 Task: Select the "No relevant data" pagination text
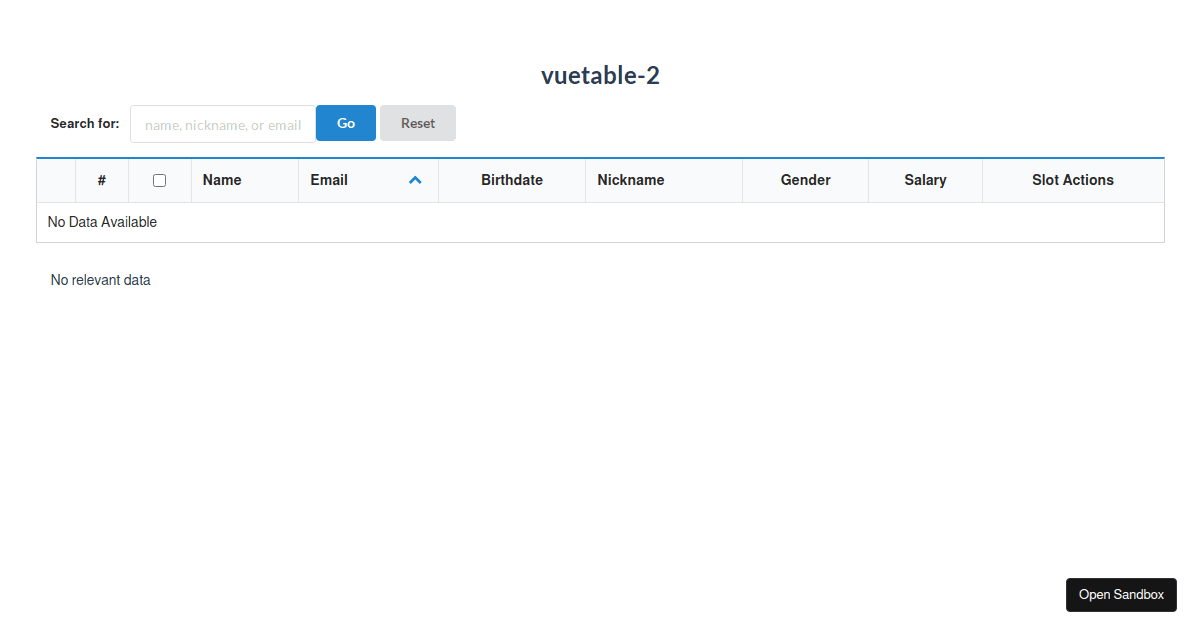coord(101,280)
